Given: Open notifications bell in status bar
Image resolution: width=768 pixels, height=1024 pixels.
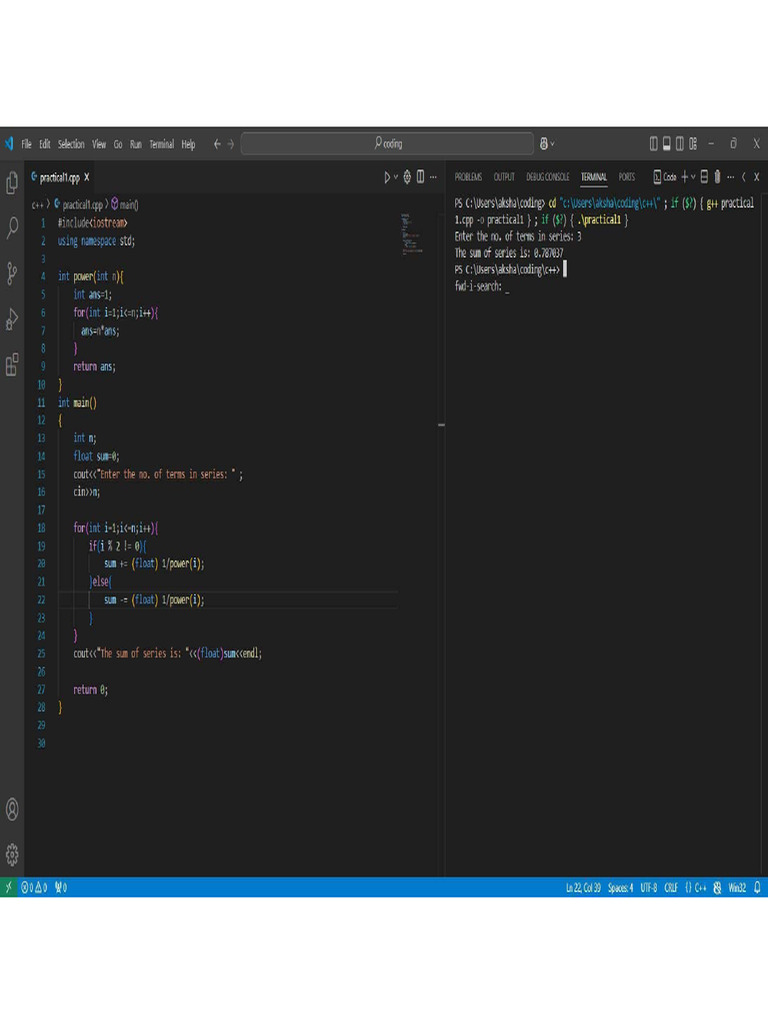Looking at the screenshot, I should tap(758, 887).
